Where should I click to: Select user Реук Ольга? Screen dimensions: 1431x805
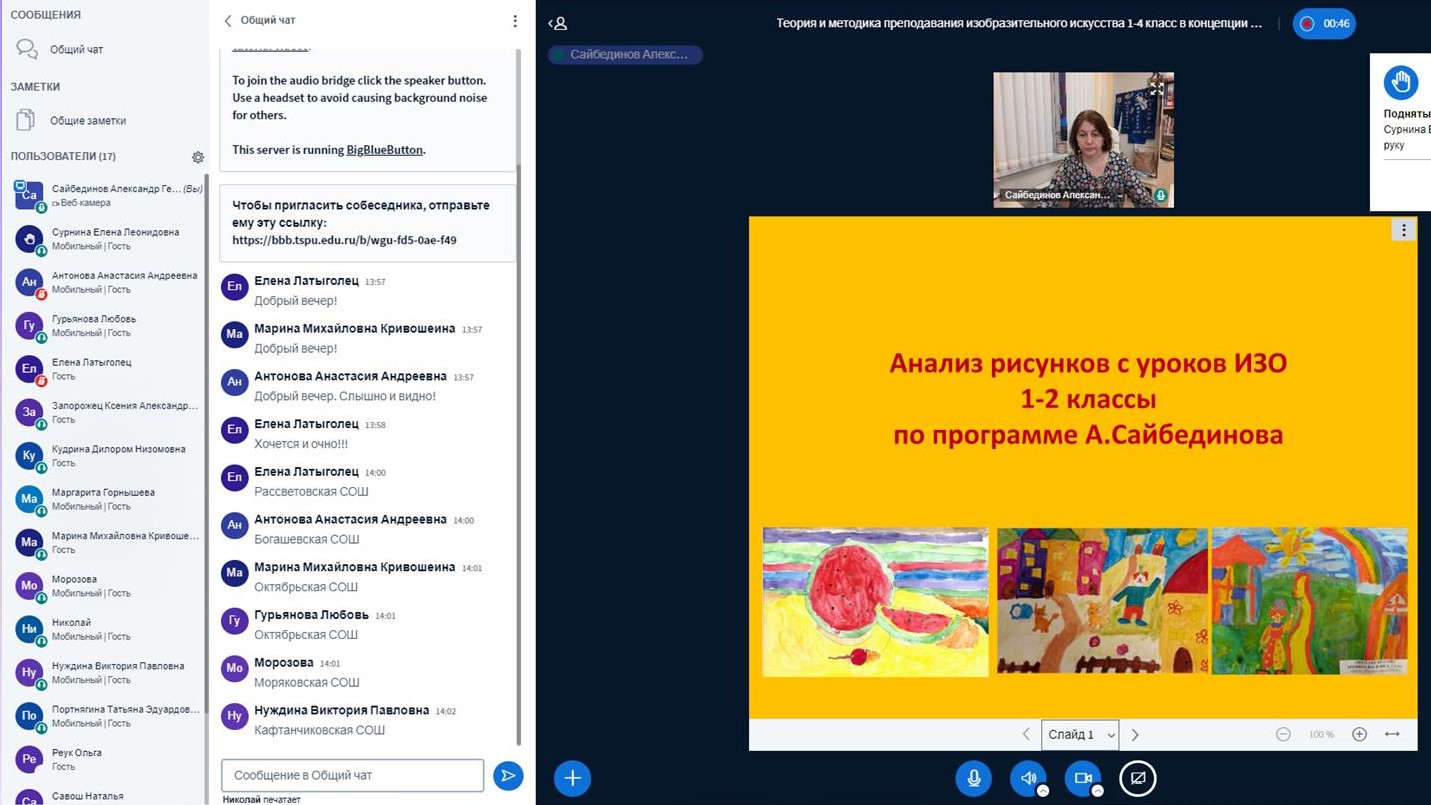pyautogui.click(x=106, y=759)
